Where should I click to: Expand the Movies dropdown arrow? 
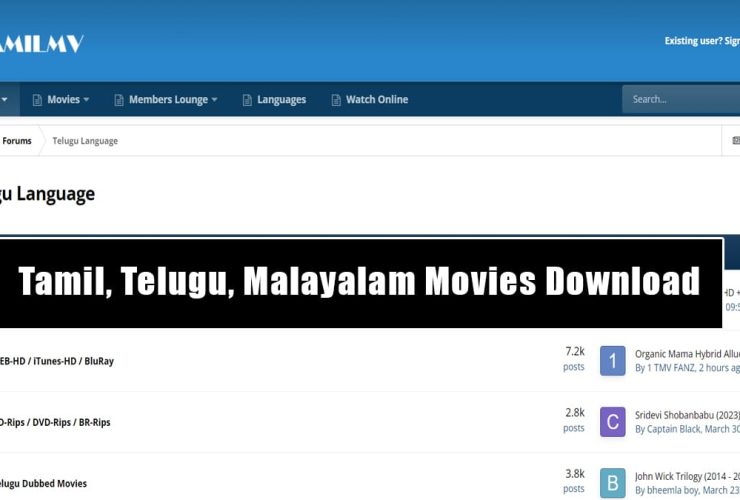86,100
